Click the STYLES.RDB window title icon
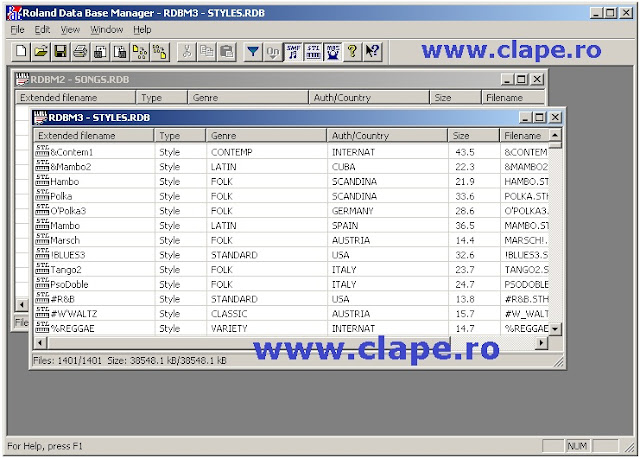The height and width of the screenshot is (459, 640). pyautogui.click(x=40, y=118)
